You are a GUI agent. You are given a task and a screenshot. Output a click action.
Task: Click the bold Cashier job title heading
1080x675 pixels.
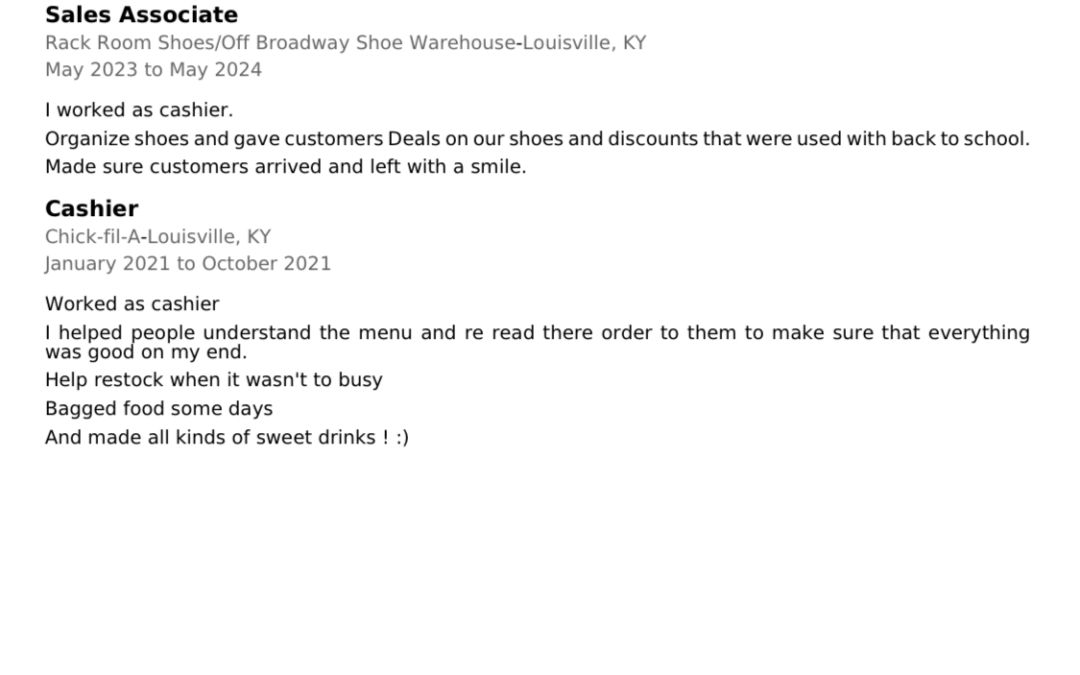pyautogui.click(x=91, y=209)
